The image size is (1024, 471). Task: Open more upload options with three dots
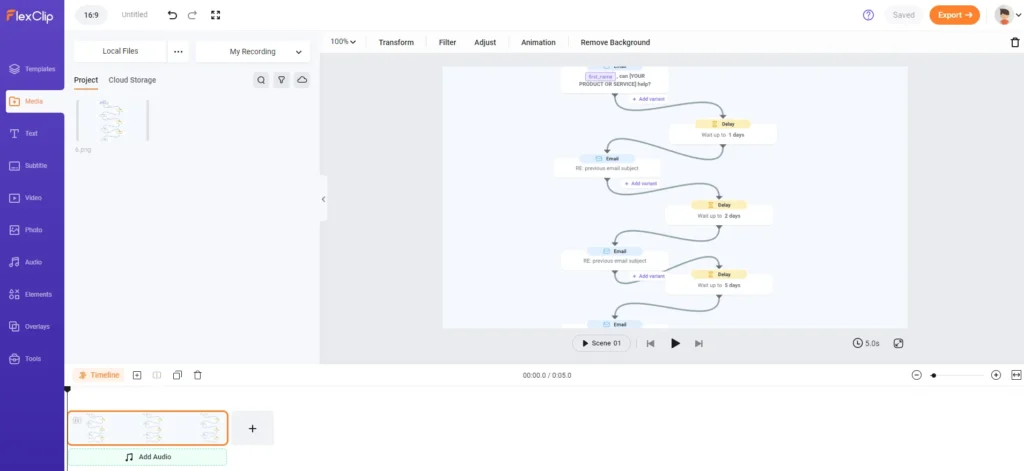pyautogui.click(x=178, y=52)
